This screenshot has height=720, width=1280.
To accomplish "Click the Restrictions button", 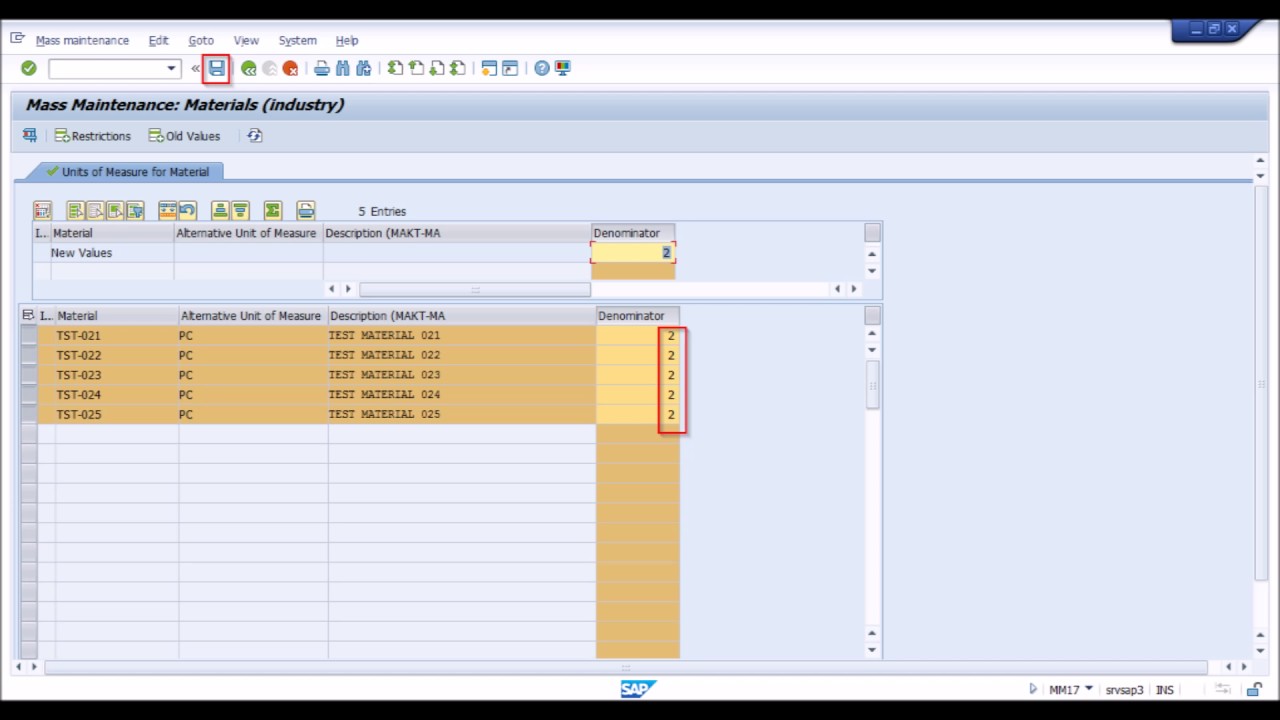I will click(93, 135).
